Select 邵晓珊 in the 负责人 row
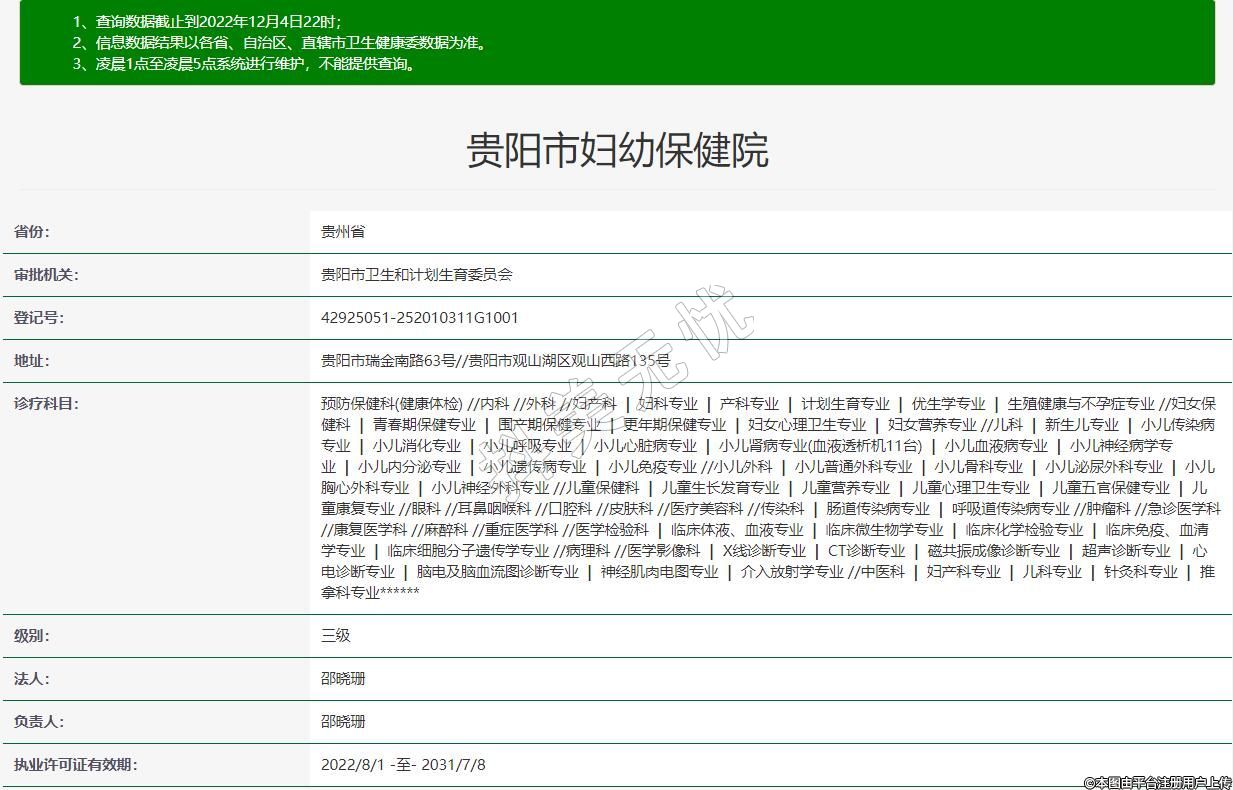The width and height of the screenshot is (1233, 790). (x=343, y=722)
